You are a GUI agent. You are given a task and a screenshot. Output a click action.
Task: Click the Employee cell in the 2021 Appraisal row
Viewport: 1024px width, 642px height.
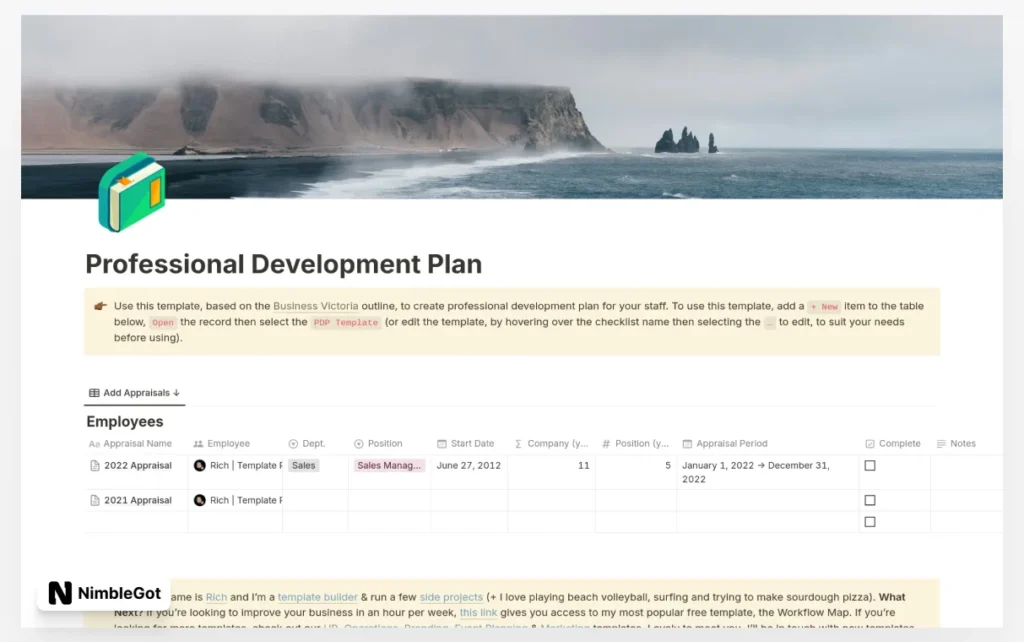coord(235,500)
